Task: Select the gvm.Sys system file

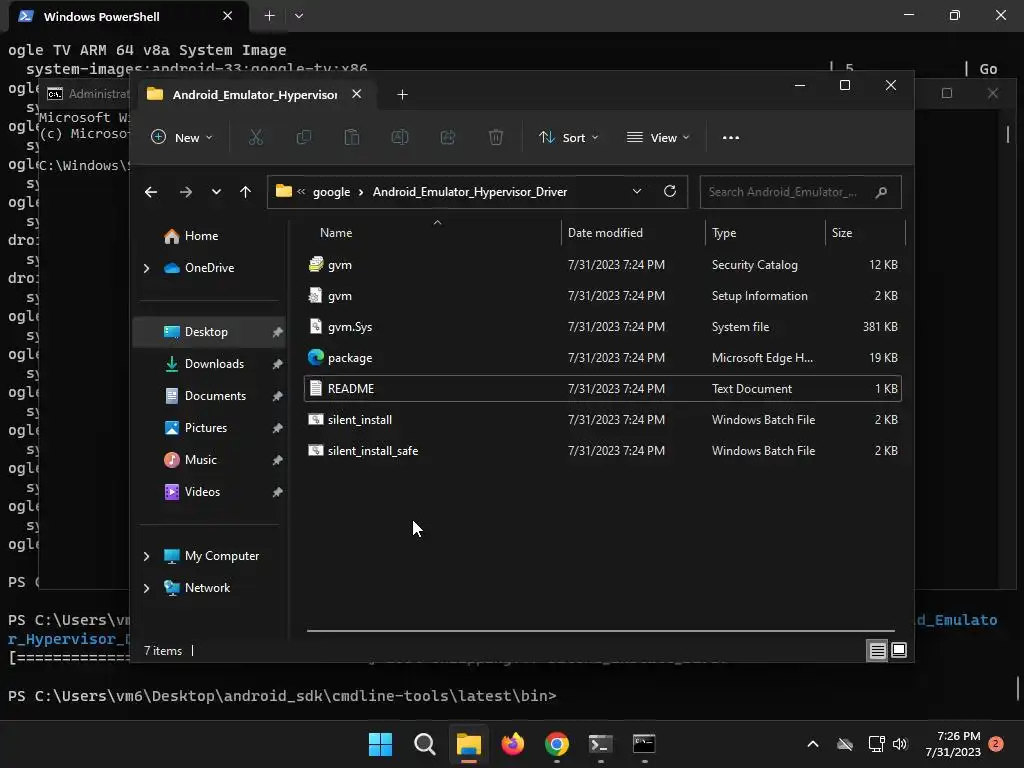Action: tap(601, 327)
